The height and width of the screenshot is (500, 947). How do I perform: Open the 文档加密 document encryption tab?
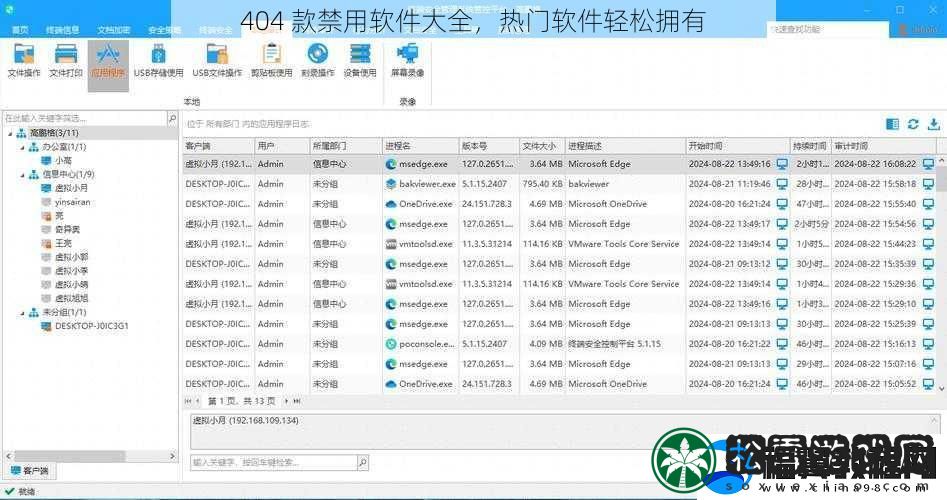click(114, 30)
